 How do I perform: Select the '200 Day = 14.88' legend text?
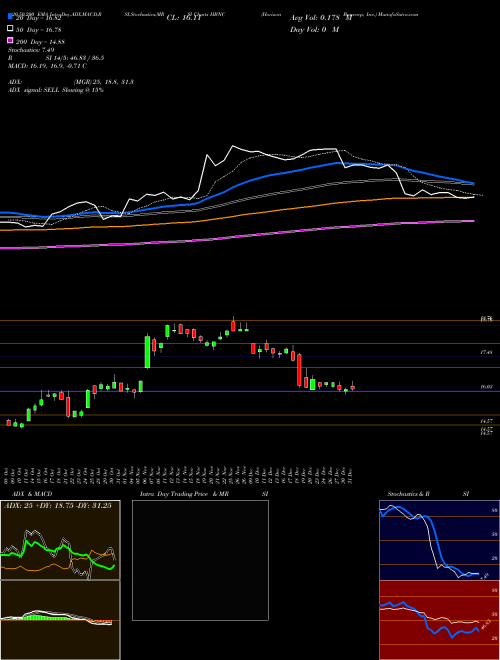[41, 42]
